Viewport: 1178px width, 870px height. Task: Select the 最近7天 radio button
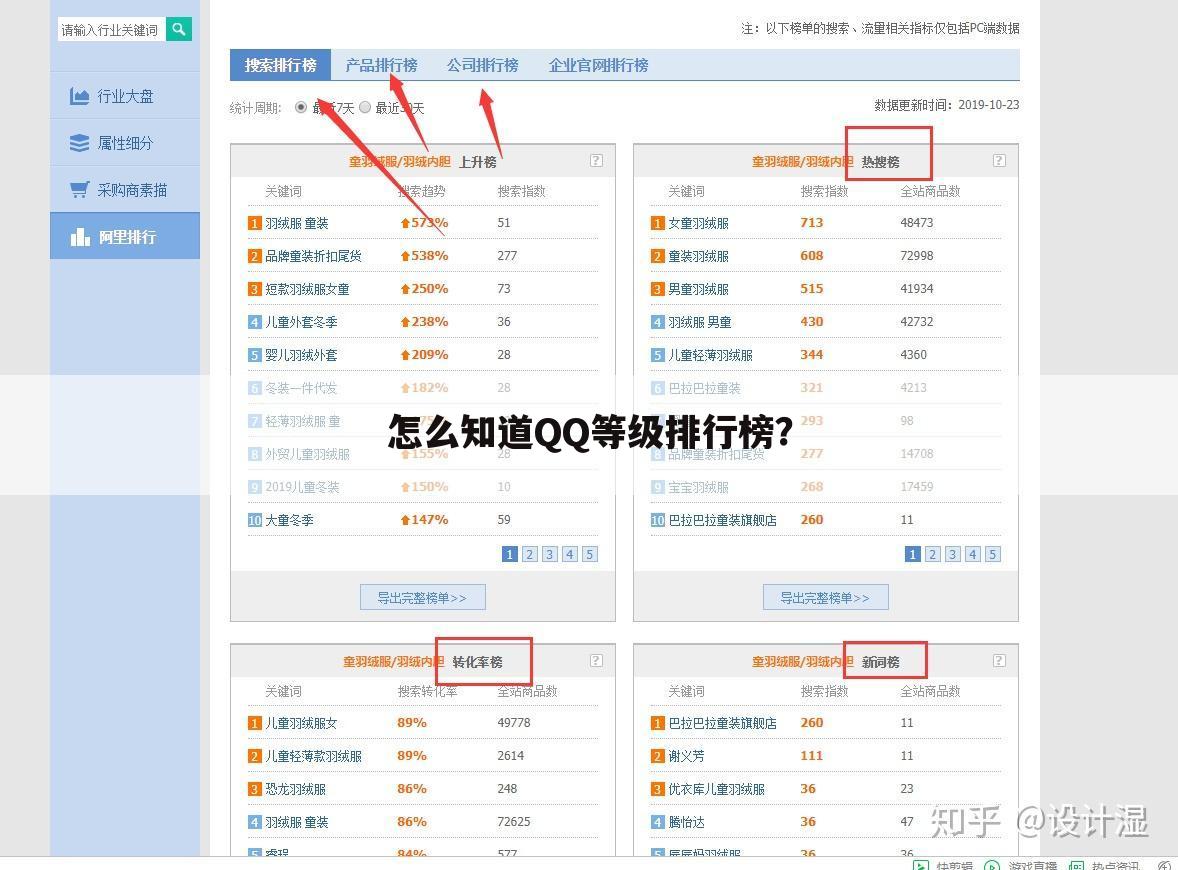(x=301, y=107)
